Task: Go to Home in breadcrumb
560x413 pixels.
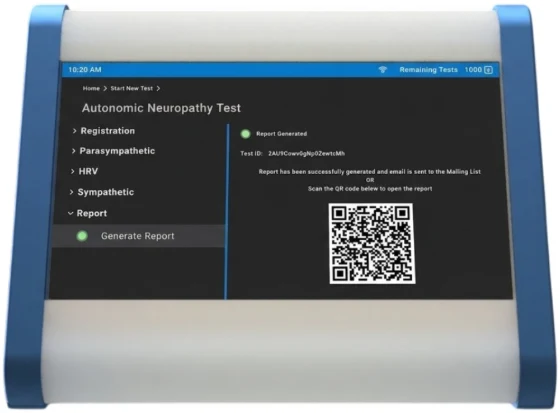Action: click(91, 88)
